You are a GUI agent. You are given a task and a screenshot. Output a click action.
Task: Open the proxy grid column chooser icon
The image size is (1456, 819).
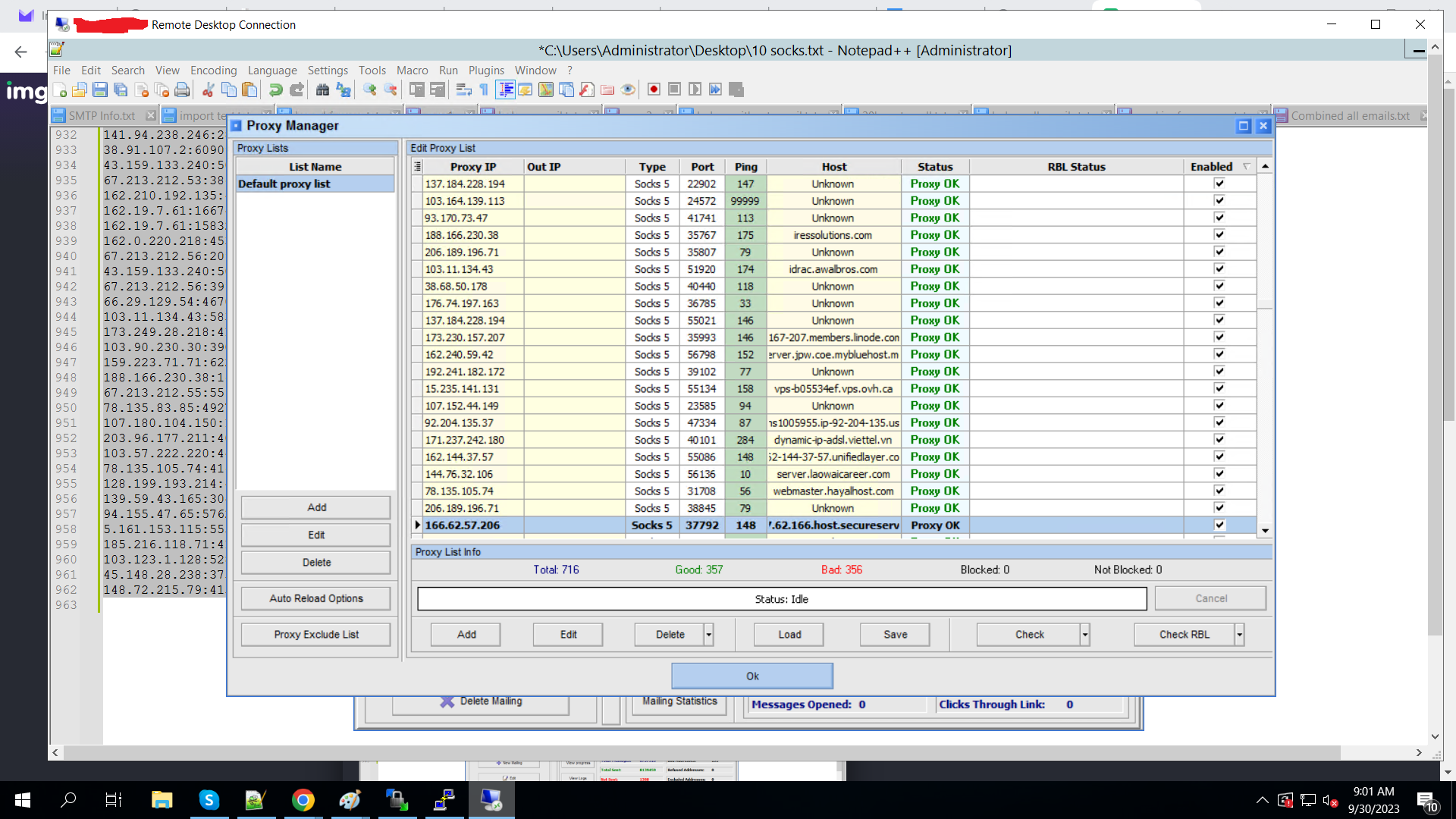click(418, 167)
